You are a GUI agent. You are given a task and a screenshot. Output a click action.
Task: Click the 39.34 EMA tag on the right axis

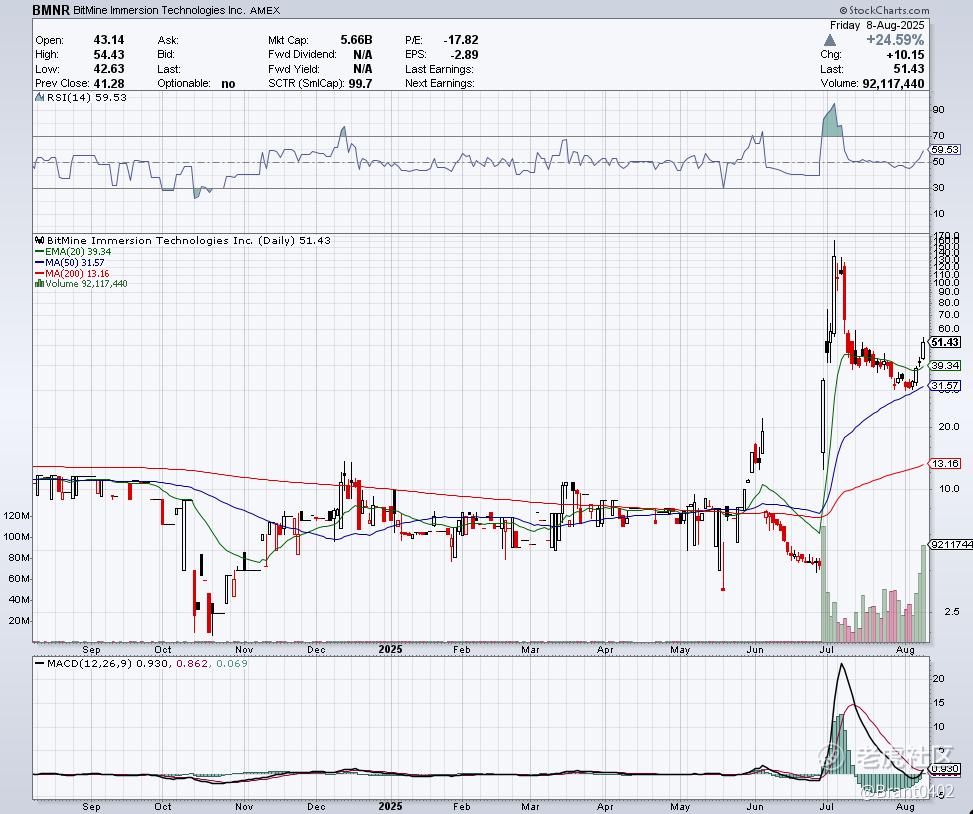(946, 365)
